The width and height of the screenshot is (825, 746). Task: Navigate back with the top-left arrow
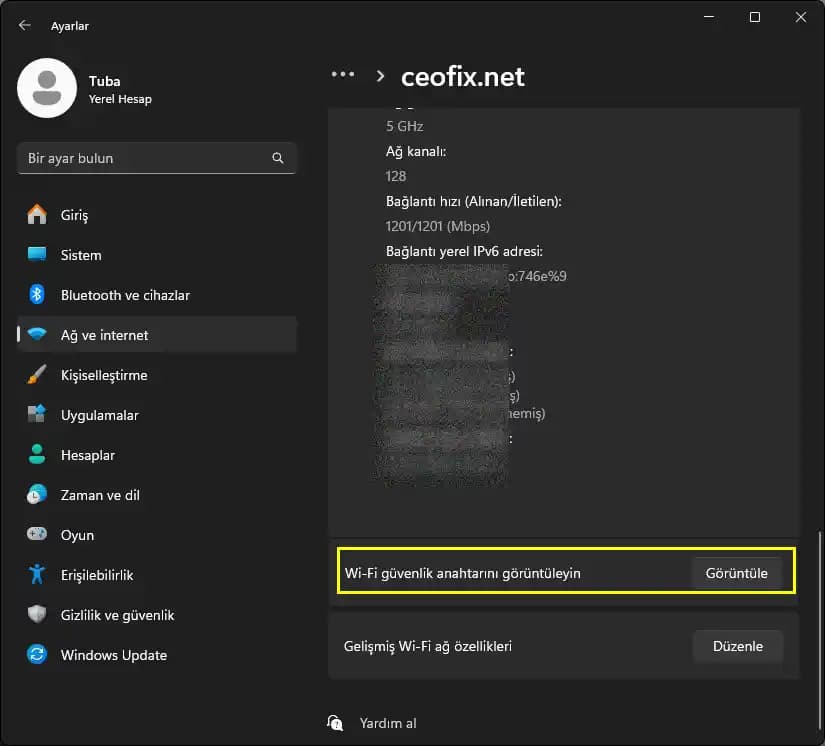(22, 25)
